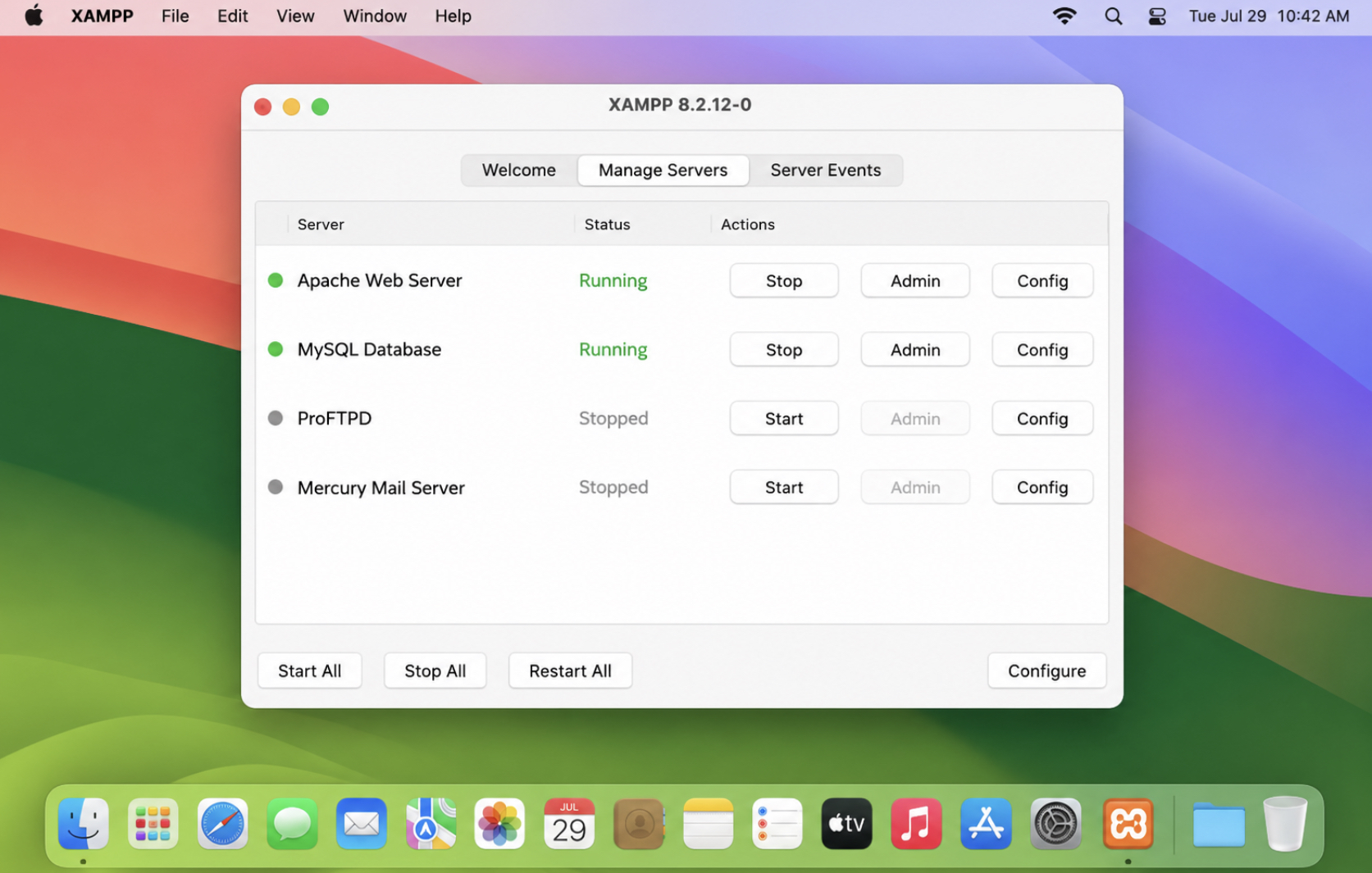Open Control Center icon
This screenshot has height=873, width=1372.
(1157, 16)
